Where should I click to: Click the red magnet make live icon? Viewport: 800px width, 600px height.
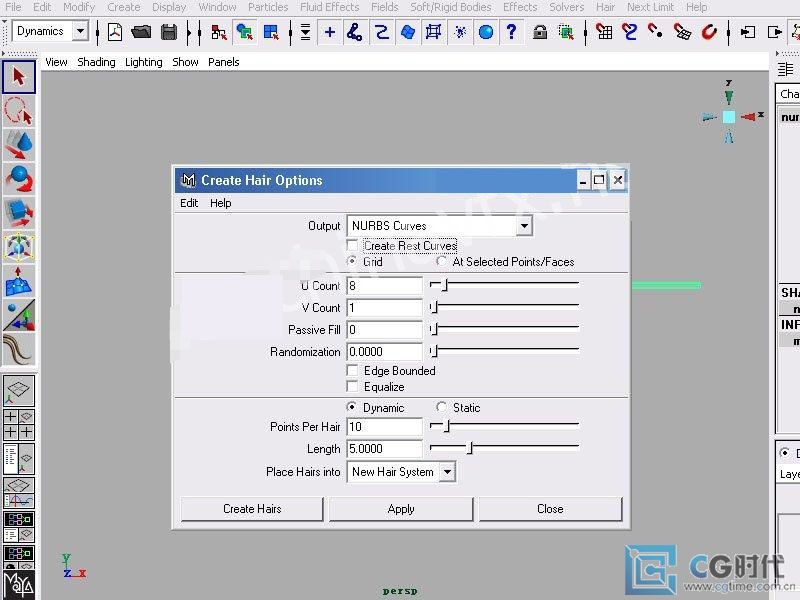coord(709,33)
